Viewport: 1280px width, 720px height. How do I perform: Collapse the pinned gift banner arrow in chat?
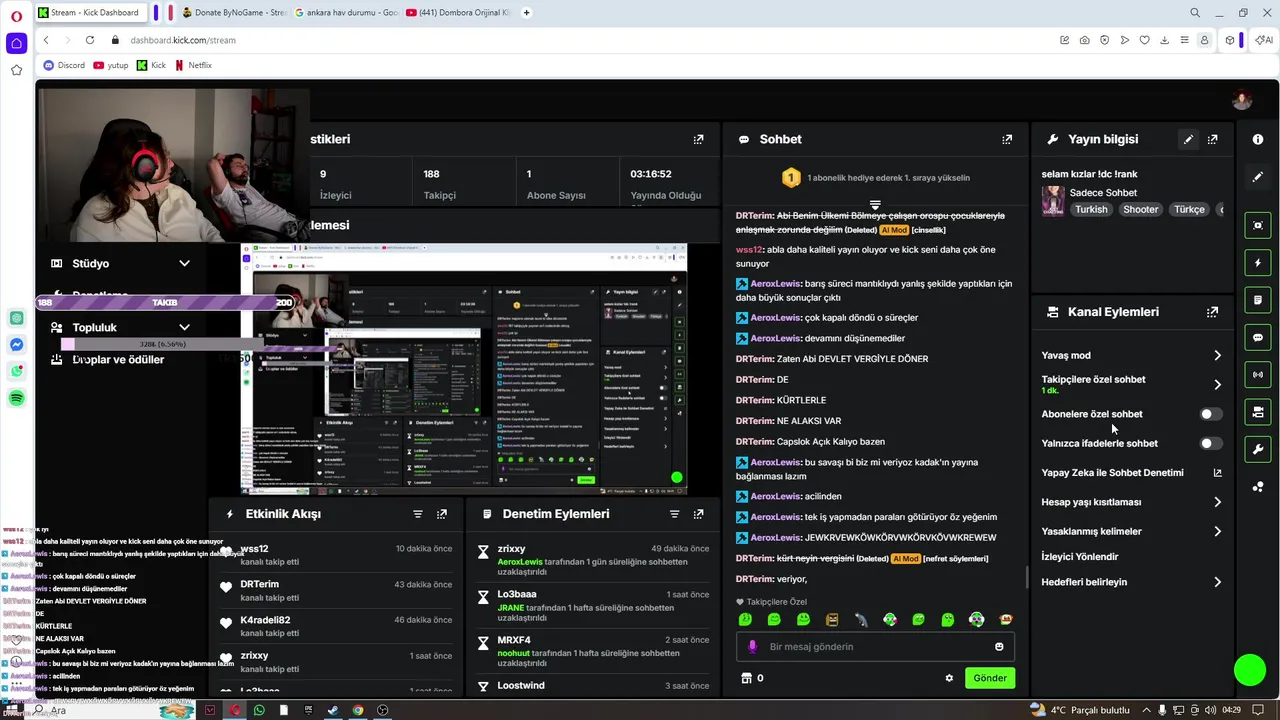875,204
